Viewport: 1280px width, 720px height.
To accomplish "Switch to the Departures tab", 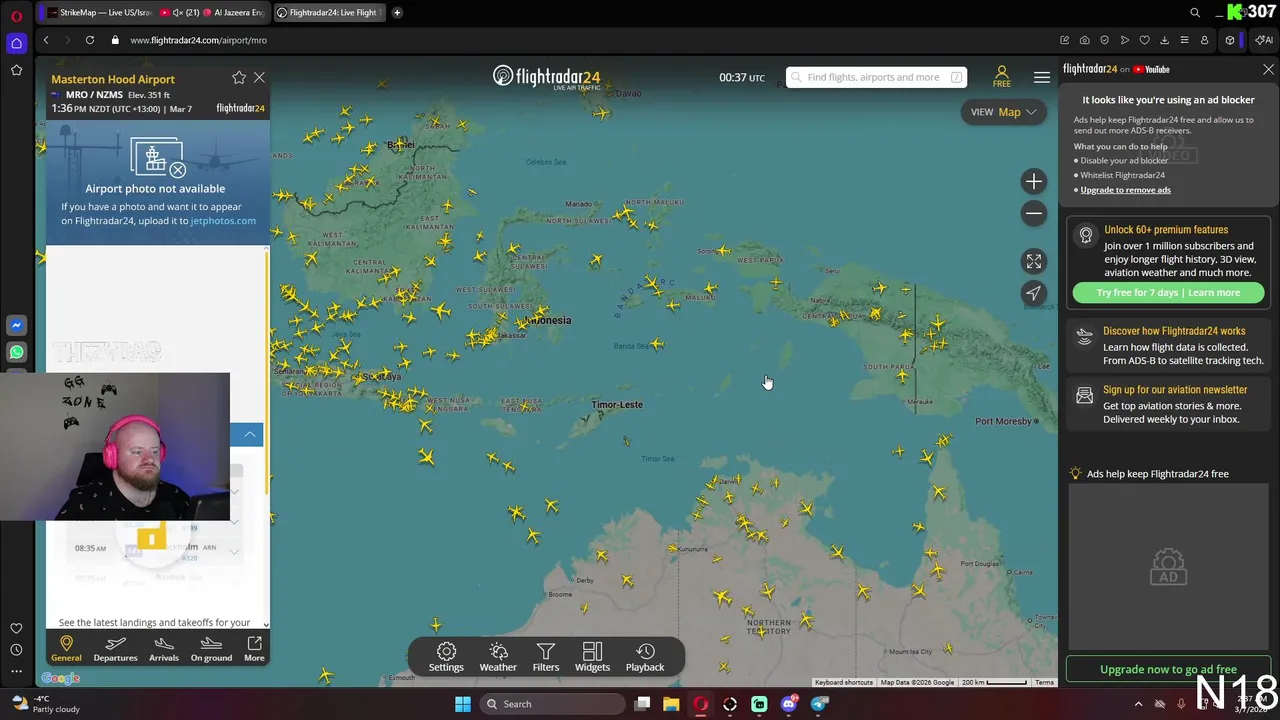I will pyautogui.click(x=115, y=648).
